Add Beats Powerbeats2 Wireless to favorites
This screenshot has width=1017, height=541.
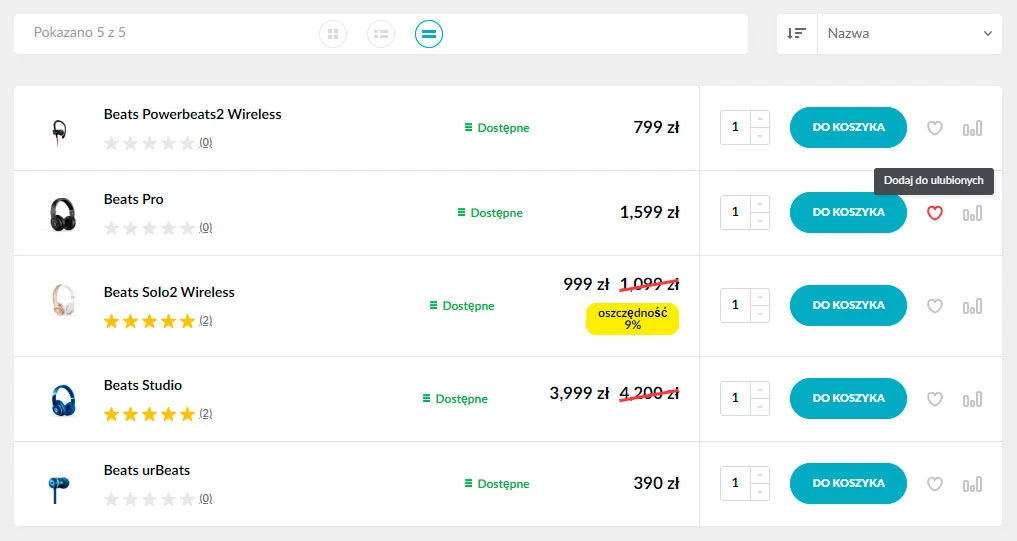pyautogui.click(x=935, y=128)
